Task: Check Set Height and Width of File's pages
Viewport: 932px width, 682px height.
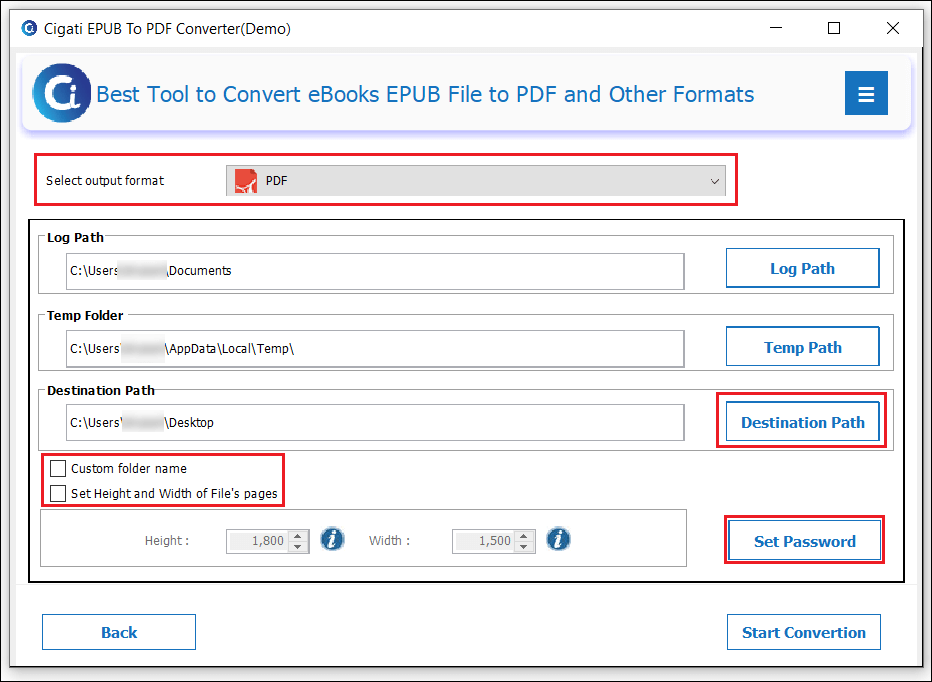Action: [x=57, y=492]
